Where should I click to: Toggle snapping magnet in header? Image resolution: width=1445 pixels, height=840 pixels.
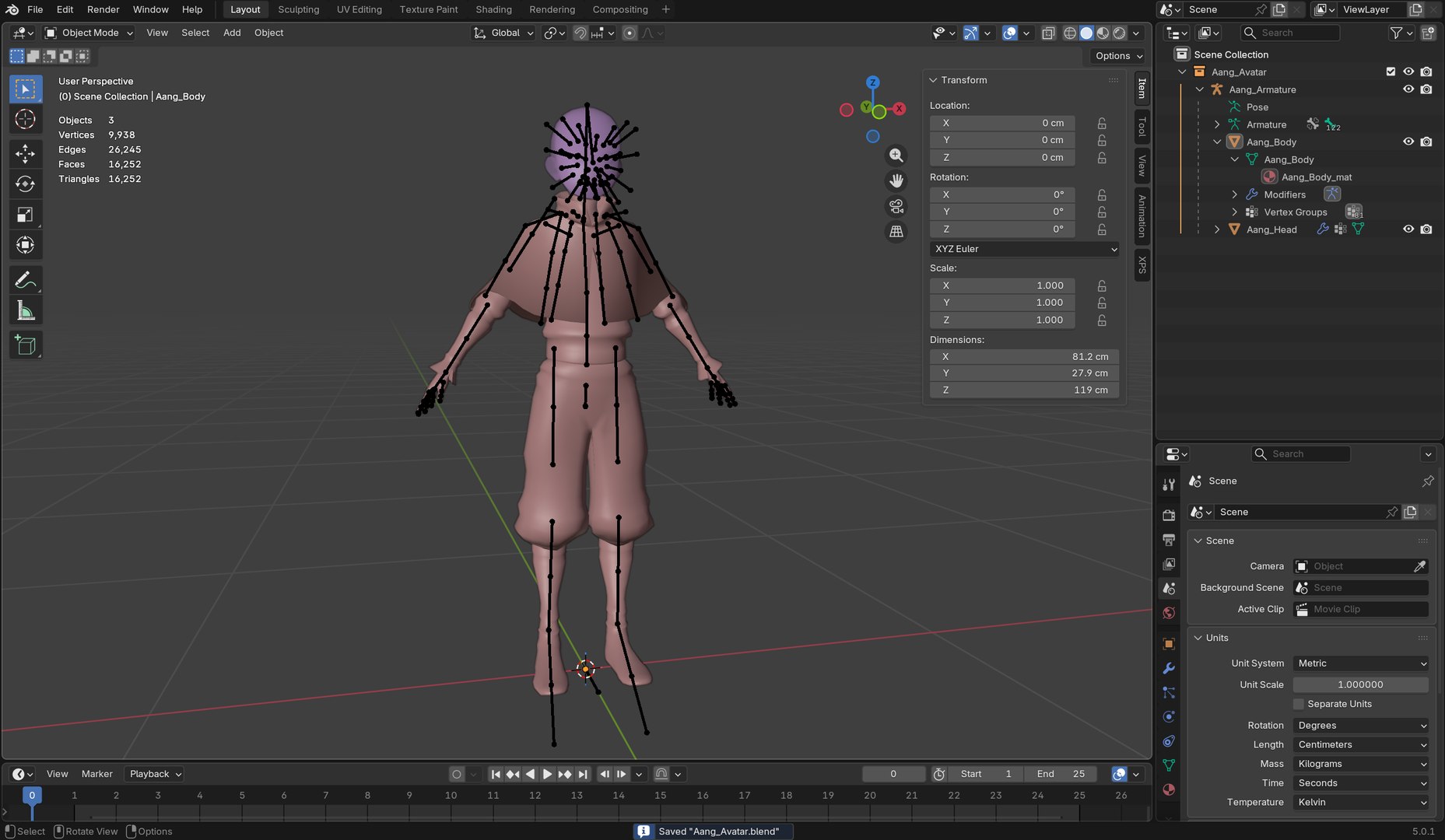[x=580, y=33]
